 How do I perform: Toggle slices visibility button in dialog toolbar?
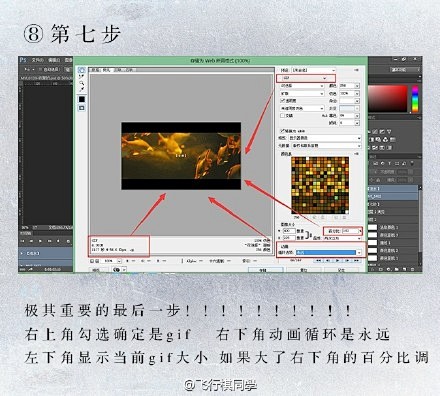[82, 108]
